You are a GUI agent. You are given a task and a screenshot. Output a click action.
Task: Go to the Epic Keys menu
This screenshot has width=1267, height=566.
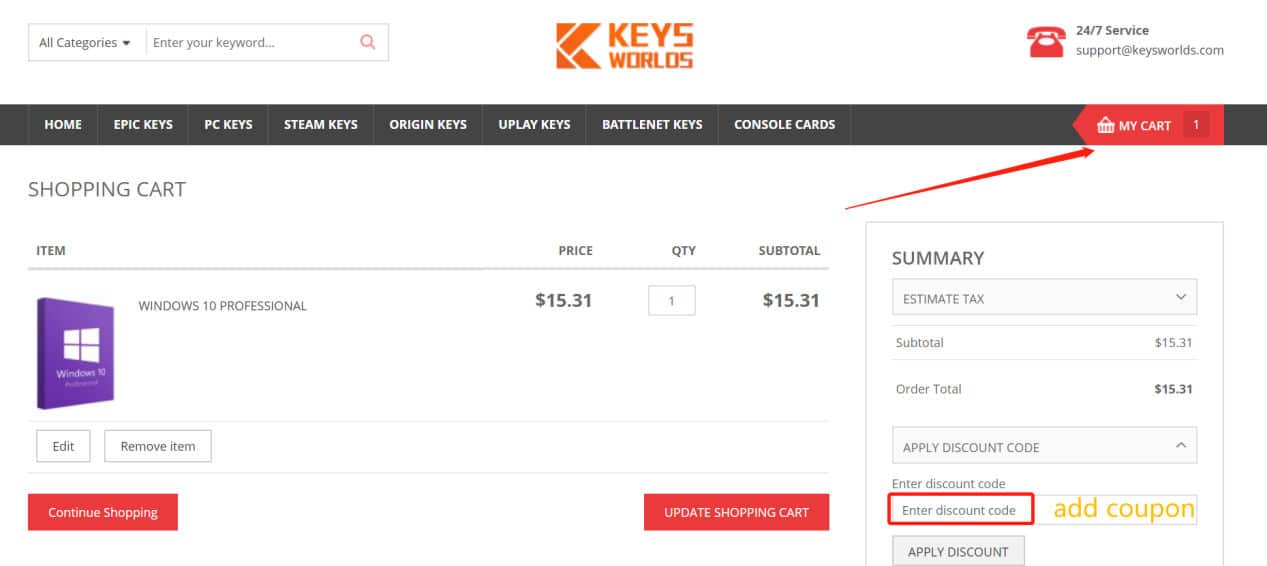pos(143,125)
